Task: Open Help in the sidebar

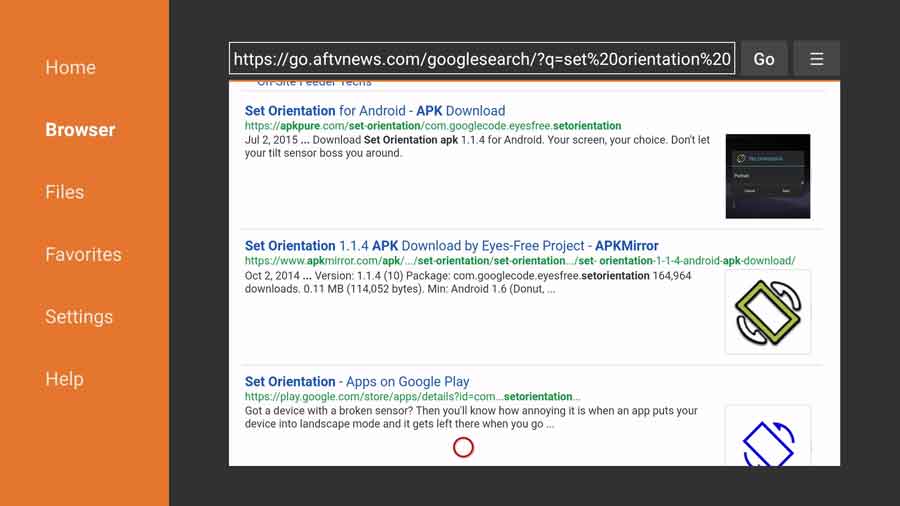Action: pyautogui.click(x=64, y=379)
